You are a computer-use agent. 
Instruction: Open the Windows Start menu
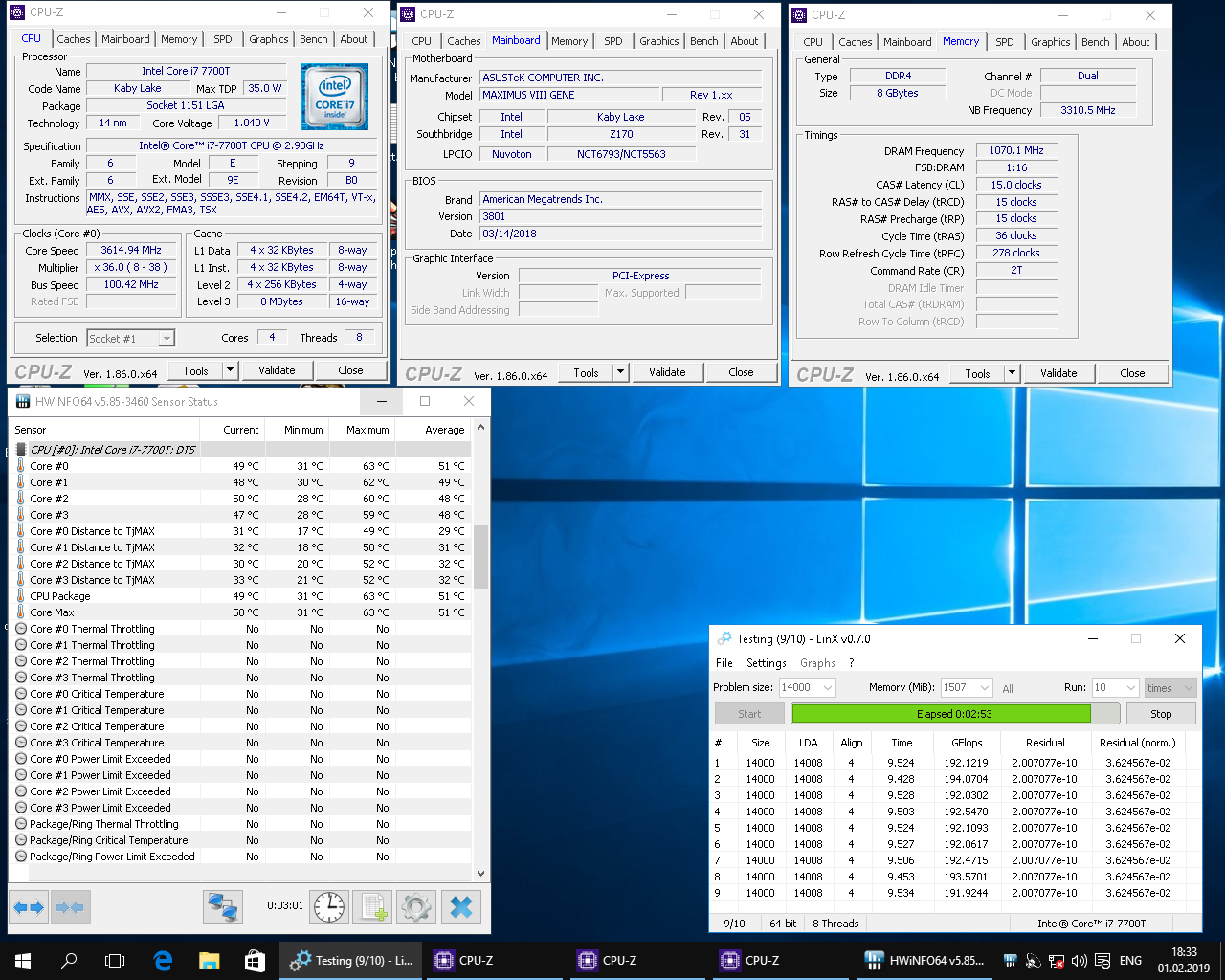tap(23, 961)
